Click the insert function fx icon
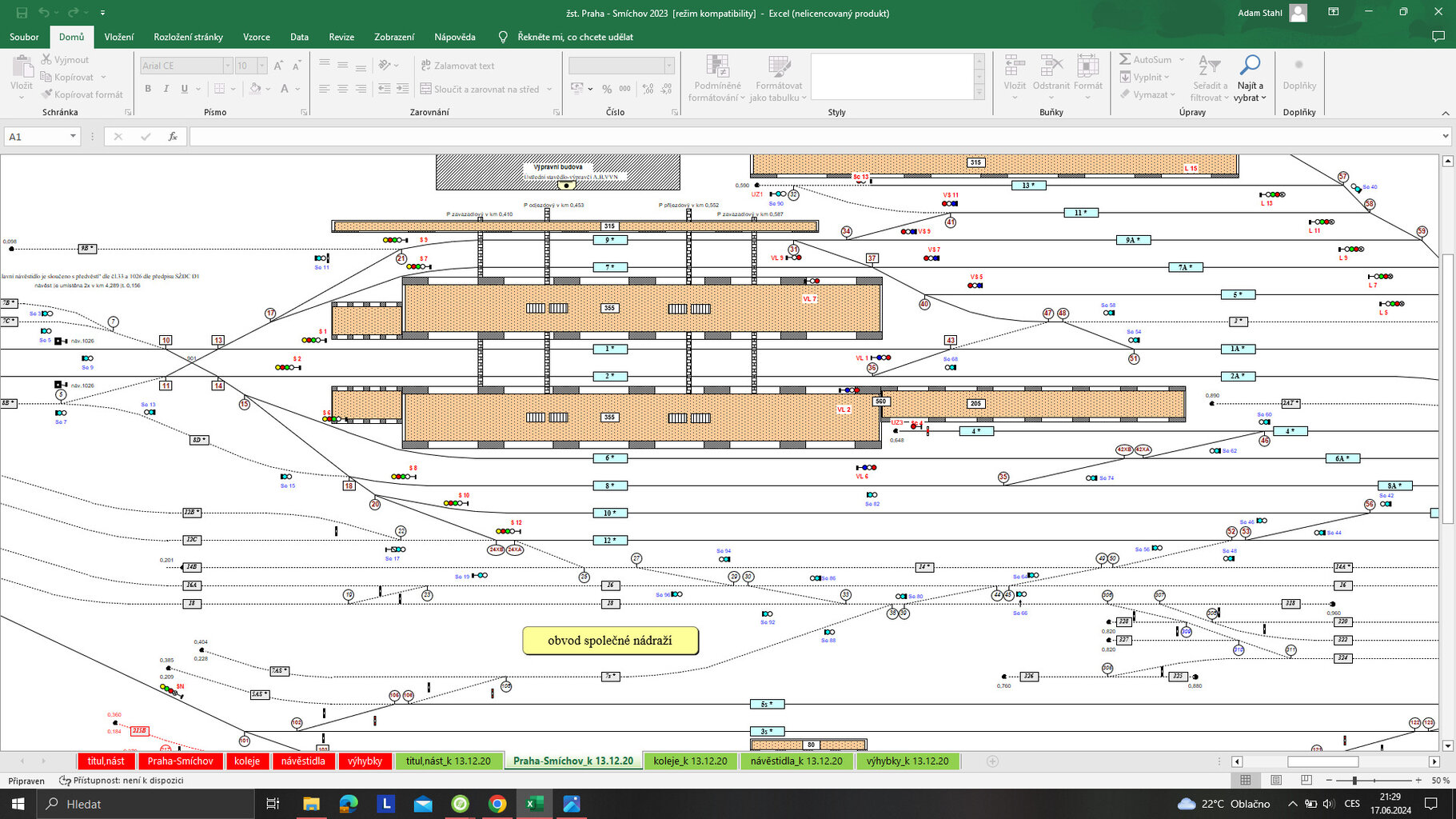The height and width of the screenshot is (819, 1456). [x=173, y=137]
